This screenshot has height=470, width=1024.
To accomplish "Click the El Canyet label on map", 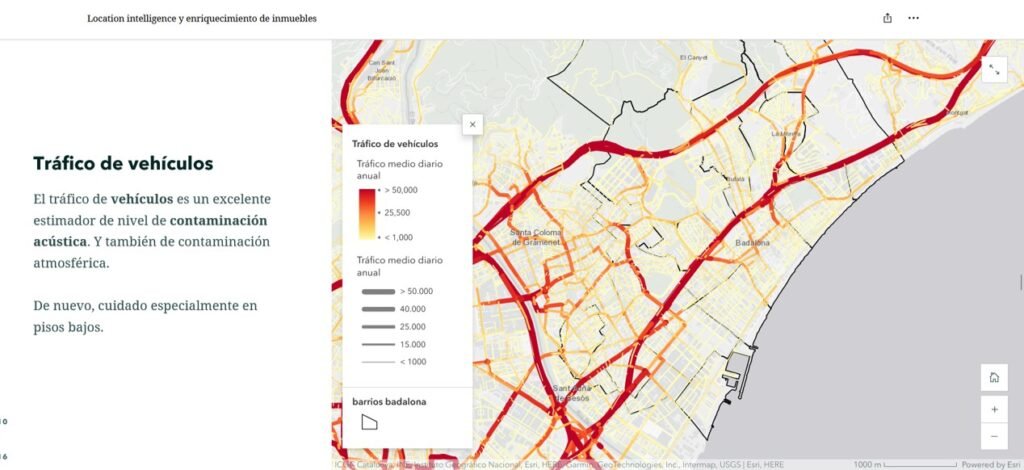I will pyautogui.click(x=694, y=57).
